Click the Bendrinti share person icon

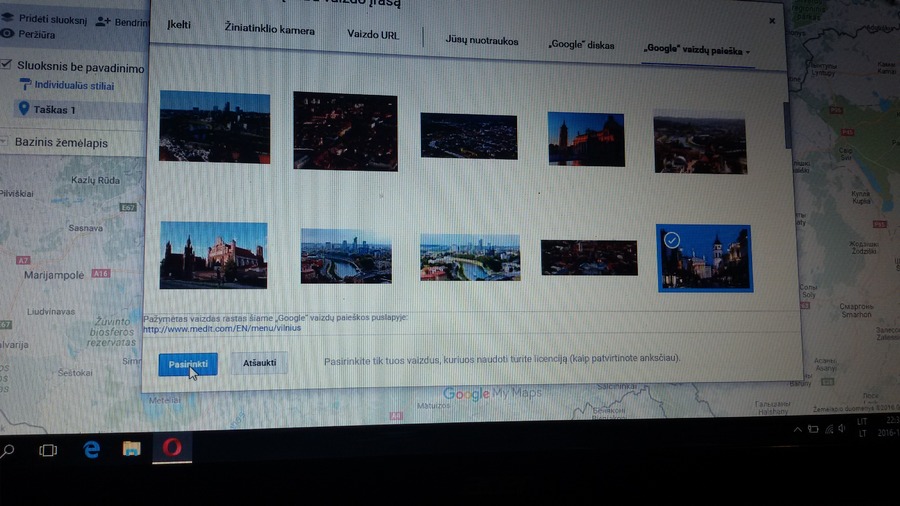pos(103,22)
